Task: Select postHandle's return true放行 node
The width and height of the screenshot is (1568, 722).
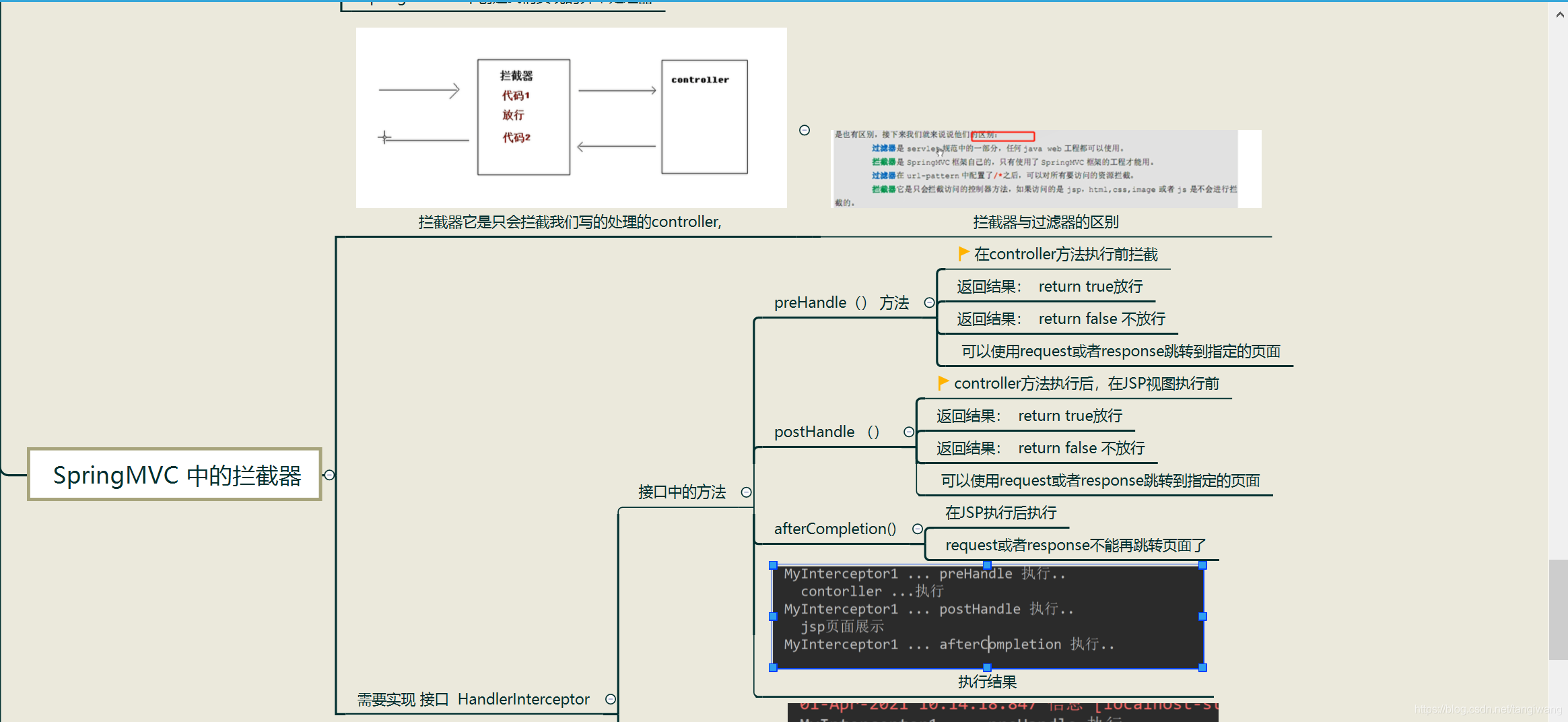Action: pos(1029,416)
